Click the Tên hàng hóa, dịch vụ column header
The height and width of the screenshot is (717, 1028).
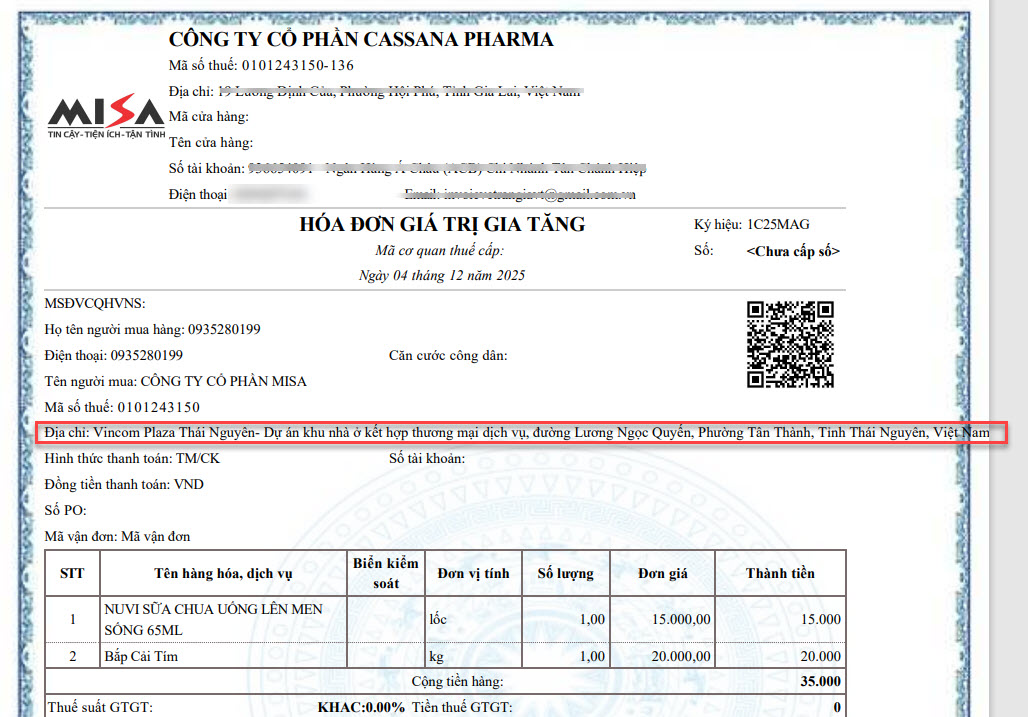(x=222, y=573)
